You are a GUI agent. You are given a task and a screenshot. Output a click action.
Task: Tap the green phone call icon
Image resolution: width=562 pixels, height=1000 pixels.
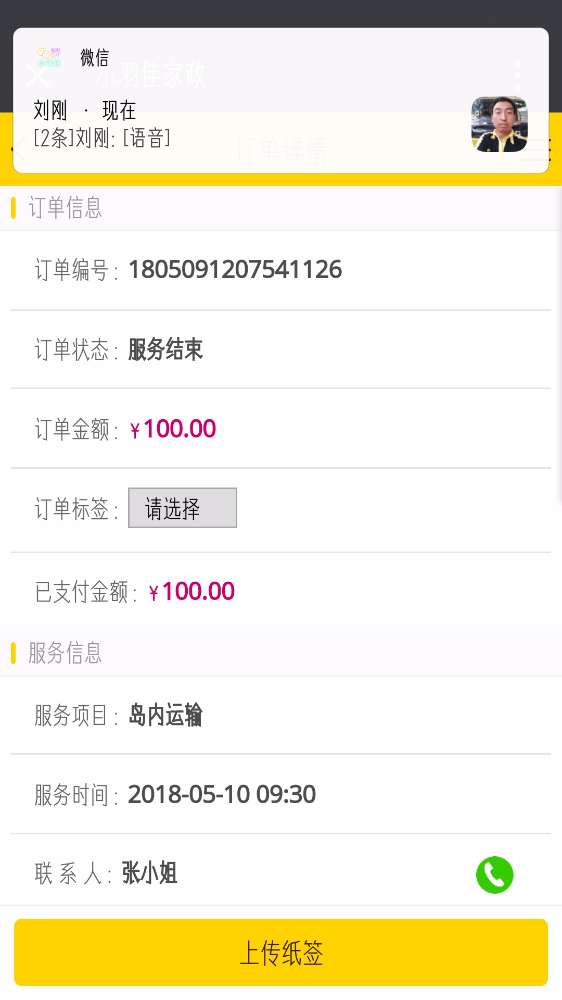click(494, 874)
